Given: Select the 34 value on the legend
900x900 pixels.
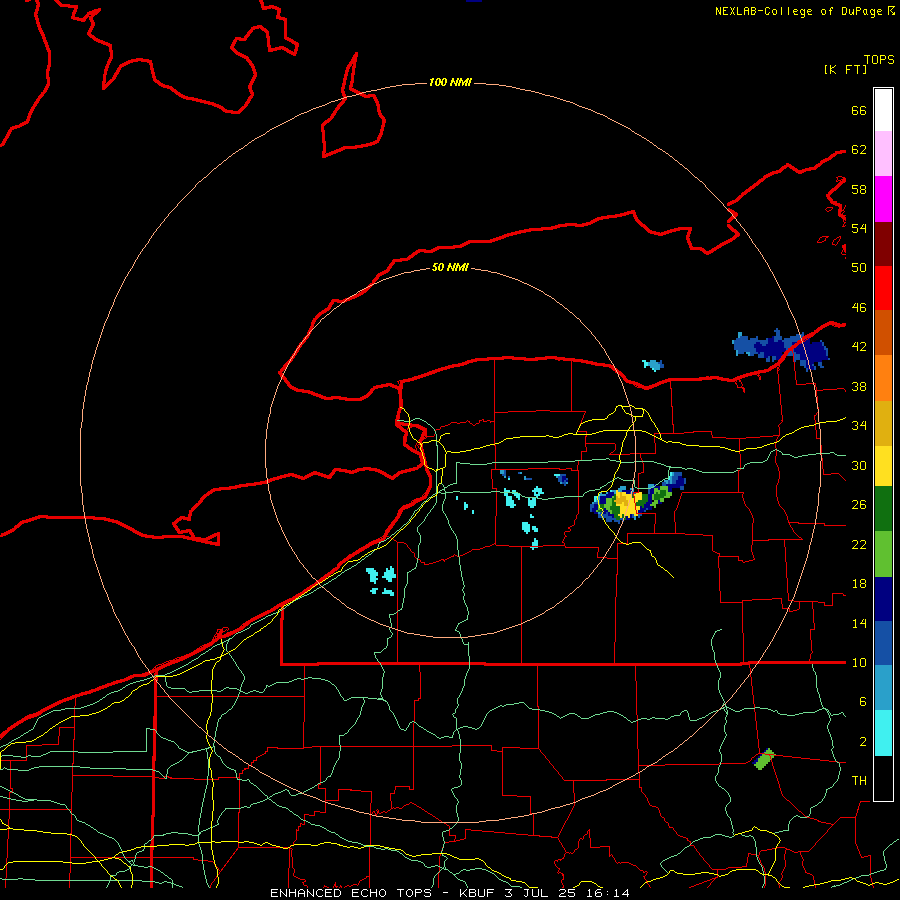Looking at the screenshot, I should [x=859, y=426].
